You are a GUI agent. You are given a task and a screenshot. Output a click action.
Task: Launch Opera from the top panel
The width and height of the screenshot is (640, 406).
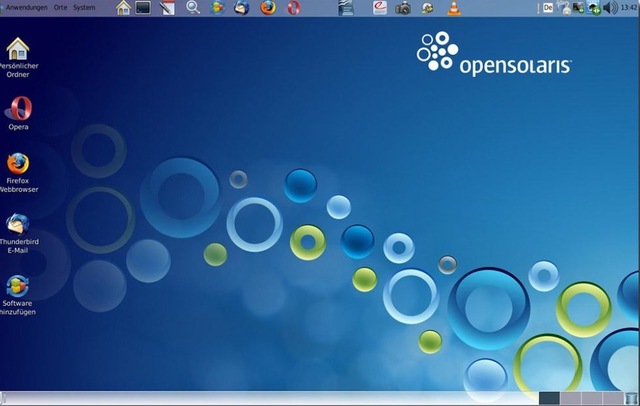tap(293, 8)
